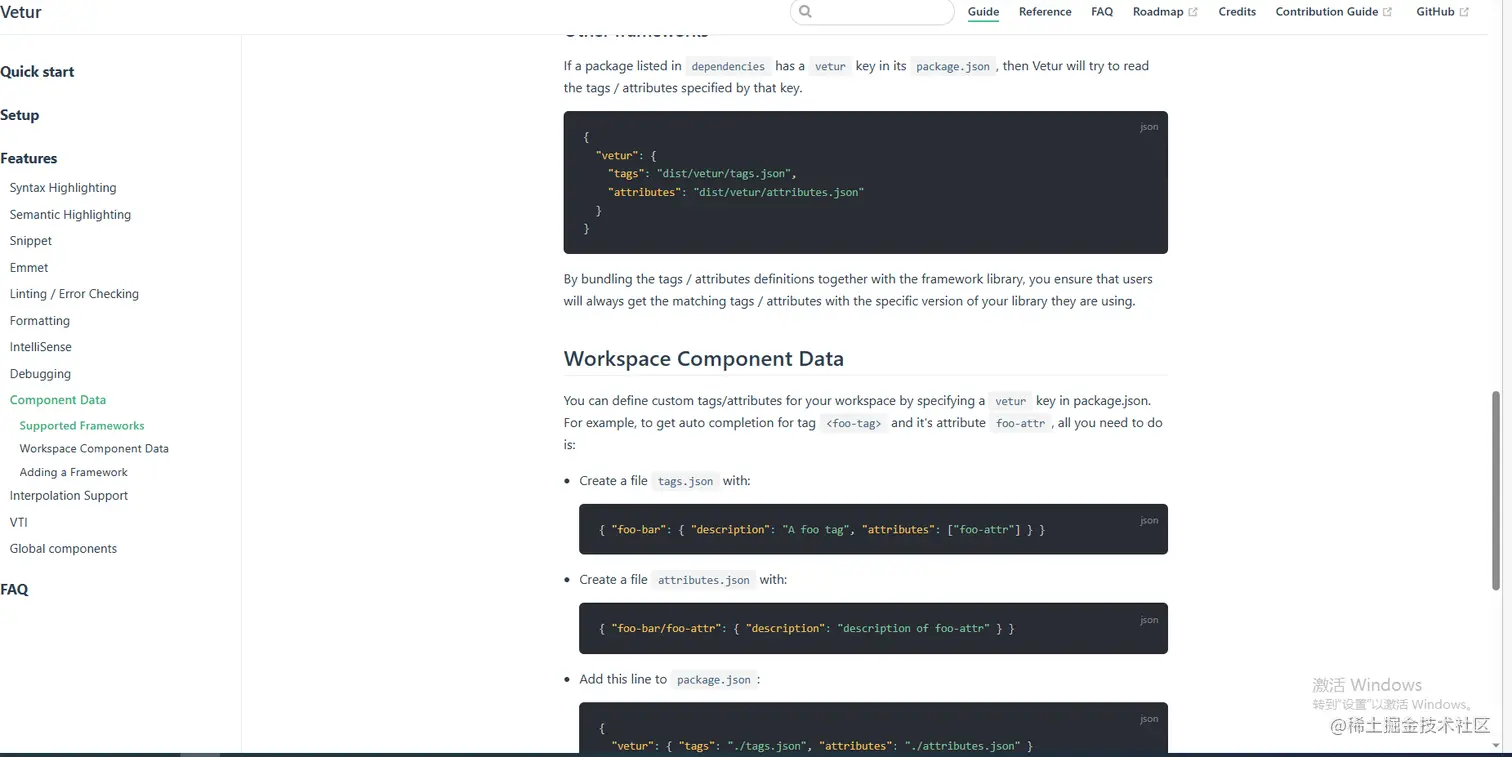The image size is (1512, 757).
Task: Open Setup section in sidebar
Action: 20,115
